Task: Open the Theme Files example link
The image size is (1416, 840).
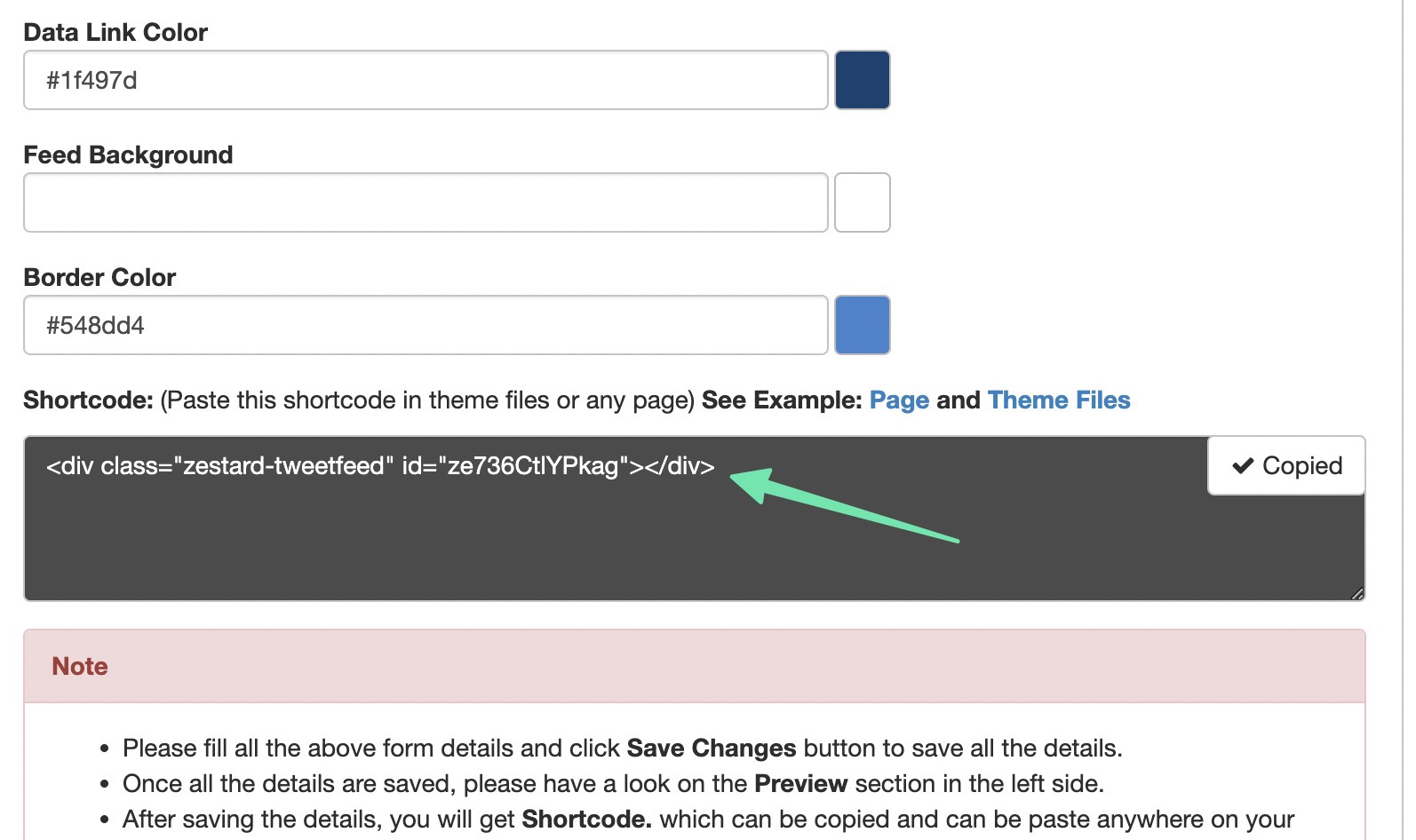Action: pyautogui.click(x=1058, y=400)
